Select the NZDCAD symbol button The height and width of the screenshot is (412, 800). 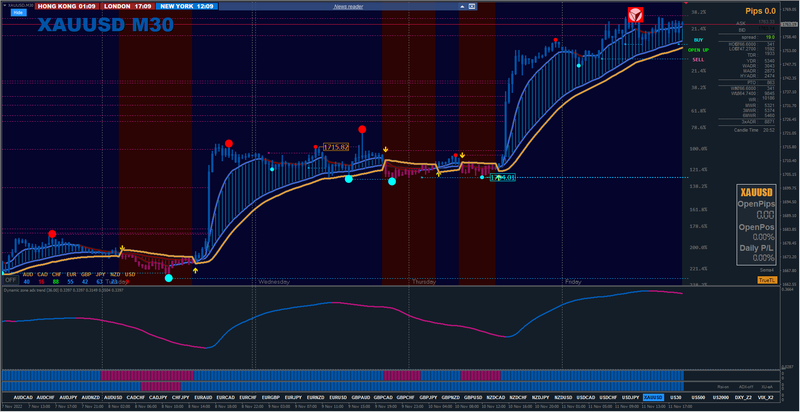point(495,397)
